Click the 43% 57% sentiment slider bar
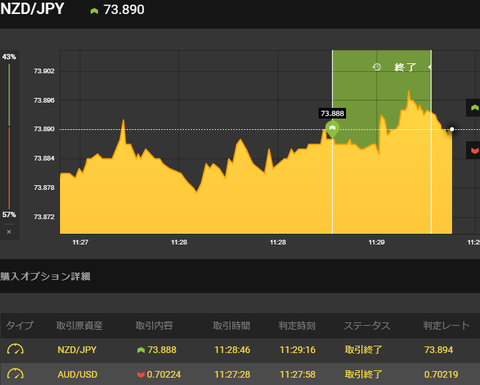 point(9,136)
